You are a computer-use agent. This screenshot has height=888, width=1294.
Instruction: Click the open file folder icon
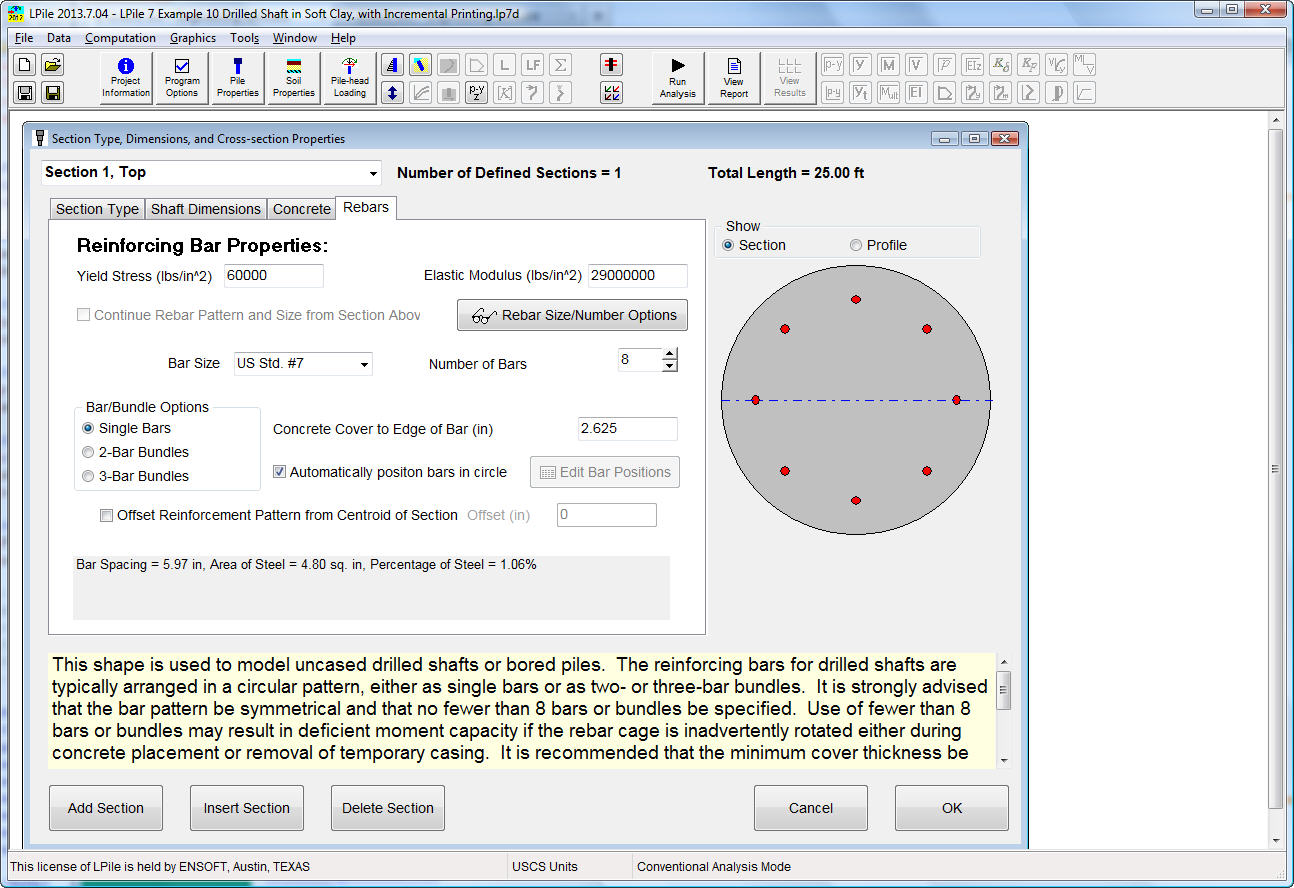(52, 65)
